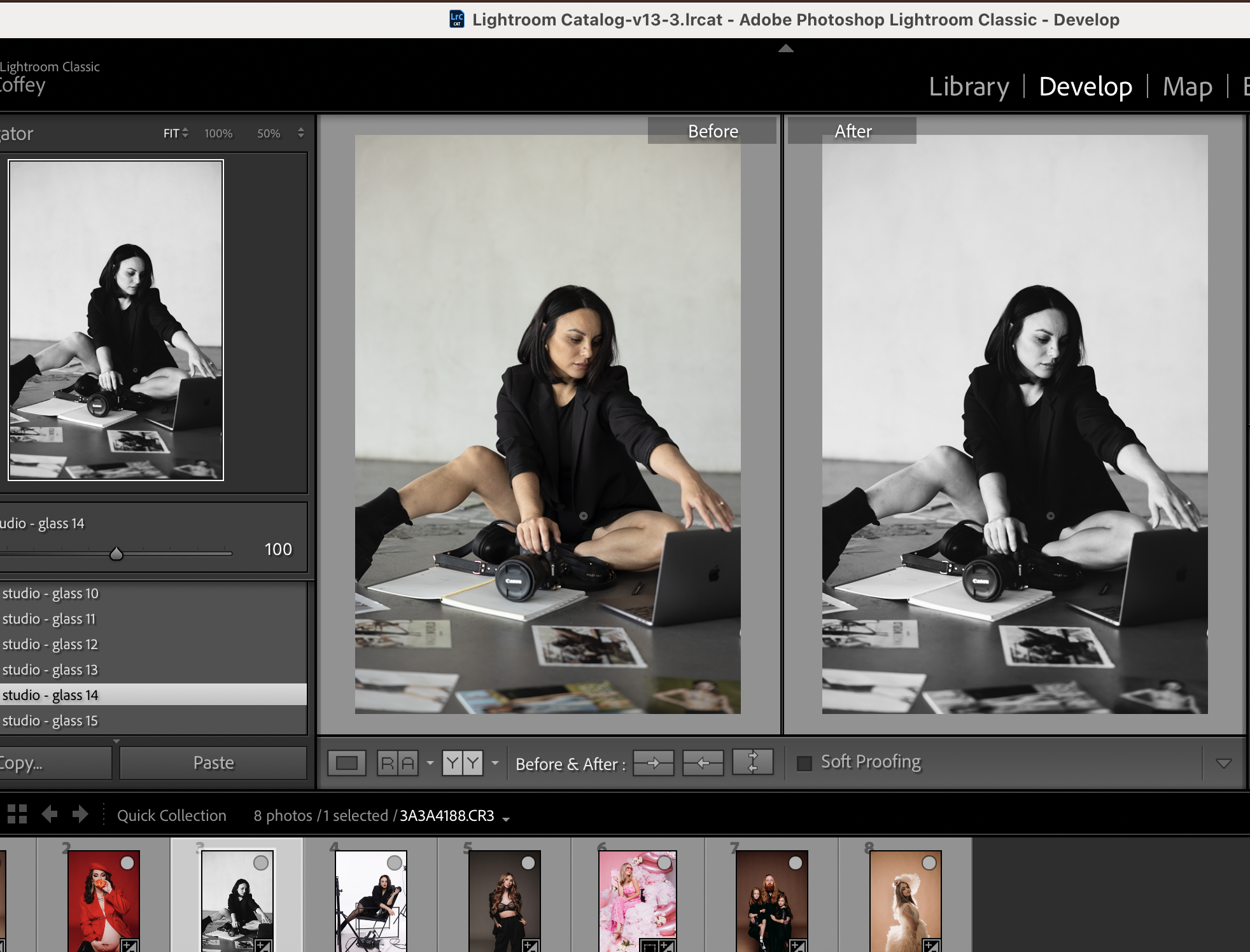Click the Paste settings button
This screenshot has height=952, width=1250.
pos(213,762)
